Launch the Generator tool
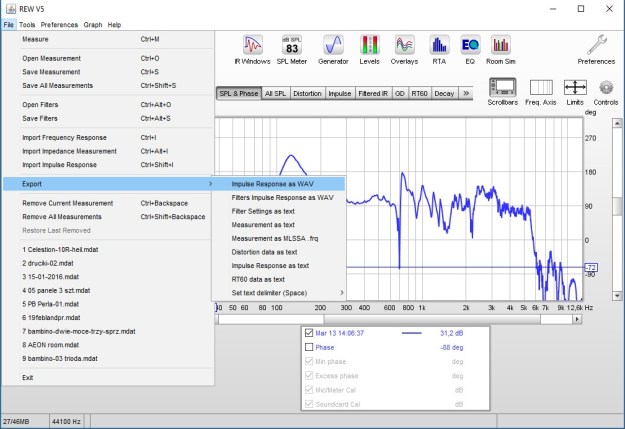The height and width of the screenshot is (429, 625). click(x=333, y=47)
